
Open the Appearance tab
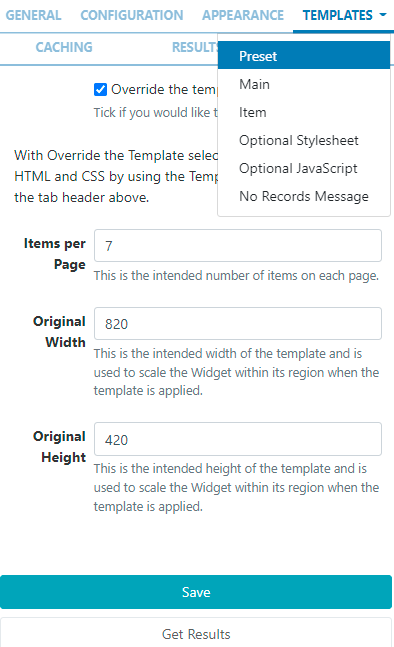pyautogui.click(x=243, y=15)
